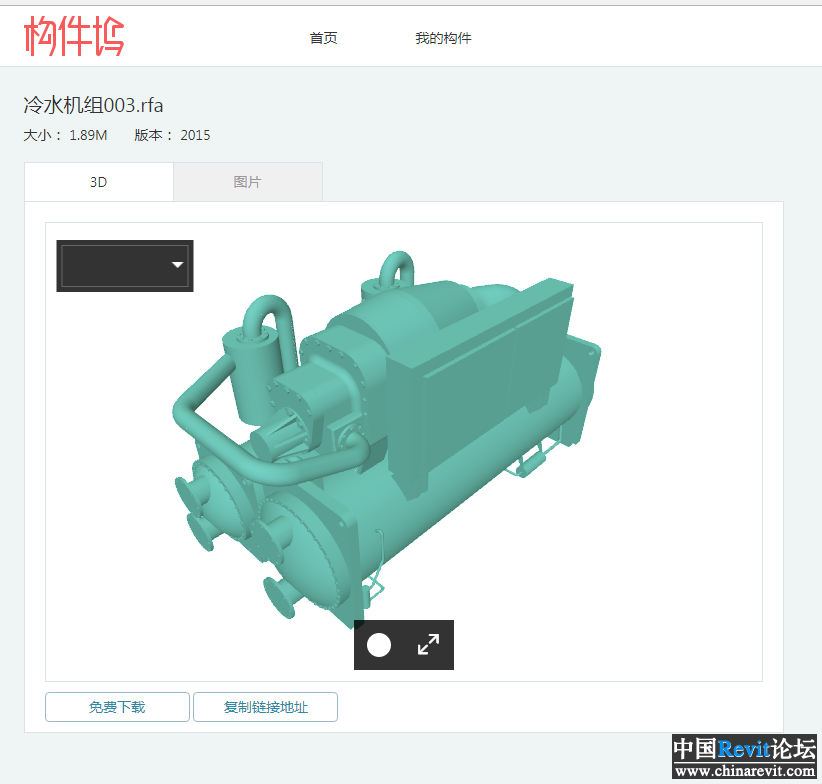This screenshot has width=822, height=784.
Task: Click the version value 2015
Action: tap(195, 135)
